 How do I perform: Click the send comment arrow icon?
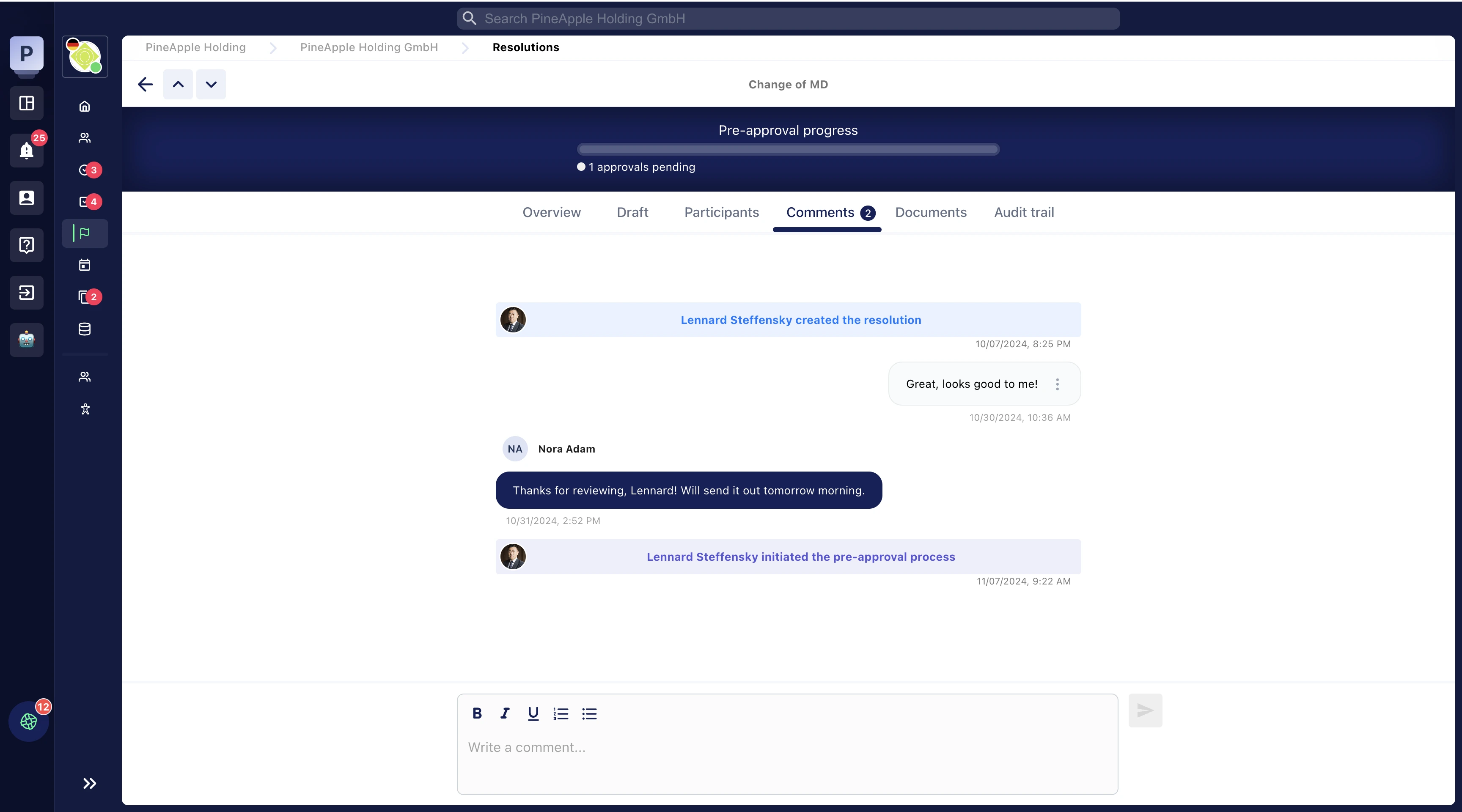1145,710
